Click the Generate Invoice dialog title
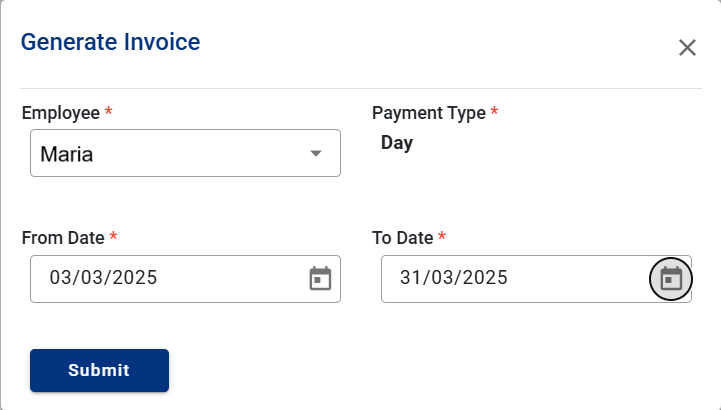This screenshot has width=721, height=410. point(110,42)
